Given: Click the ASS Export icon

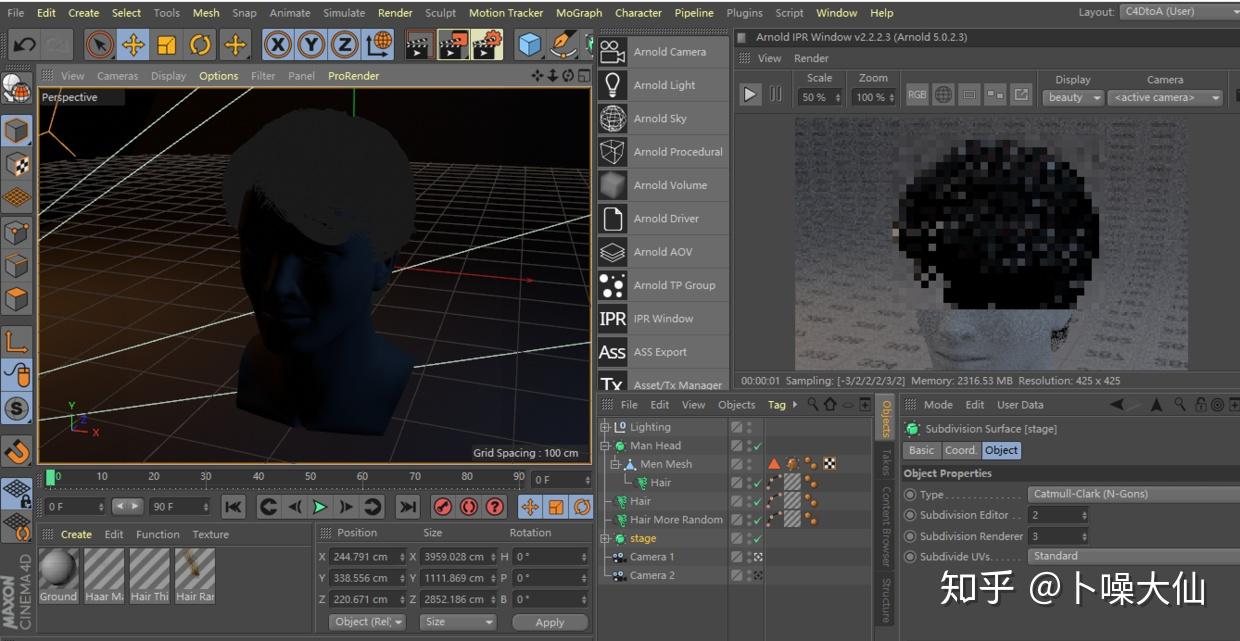Looking at the screenshot, I should pyautogui.click(x=612, y=352).
